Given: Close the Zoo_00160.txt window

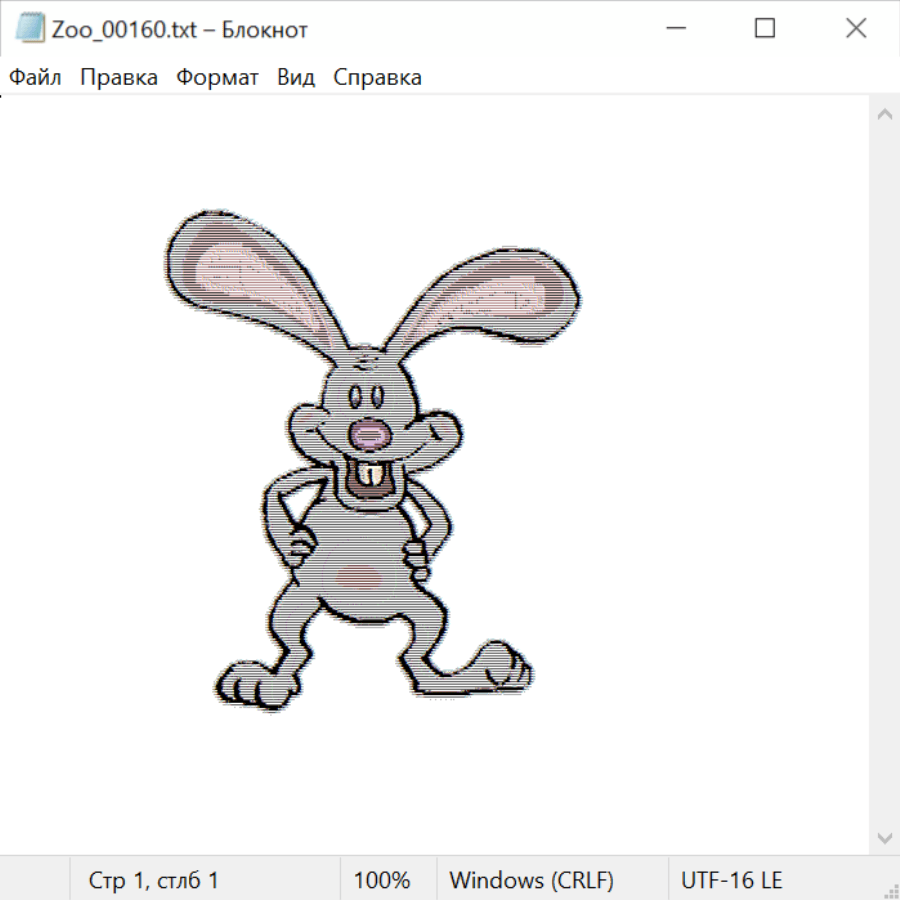Looking at the screenshot, I should (x=856, y=29).
